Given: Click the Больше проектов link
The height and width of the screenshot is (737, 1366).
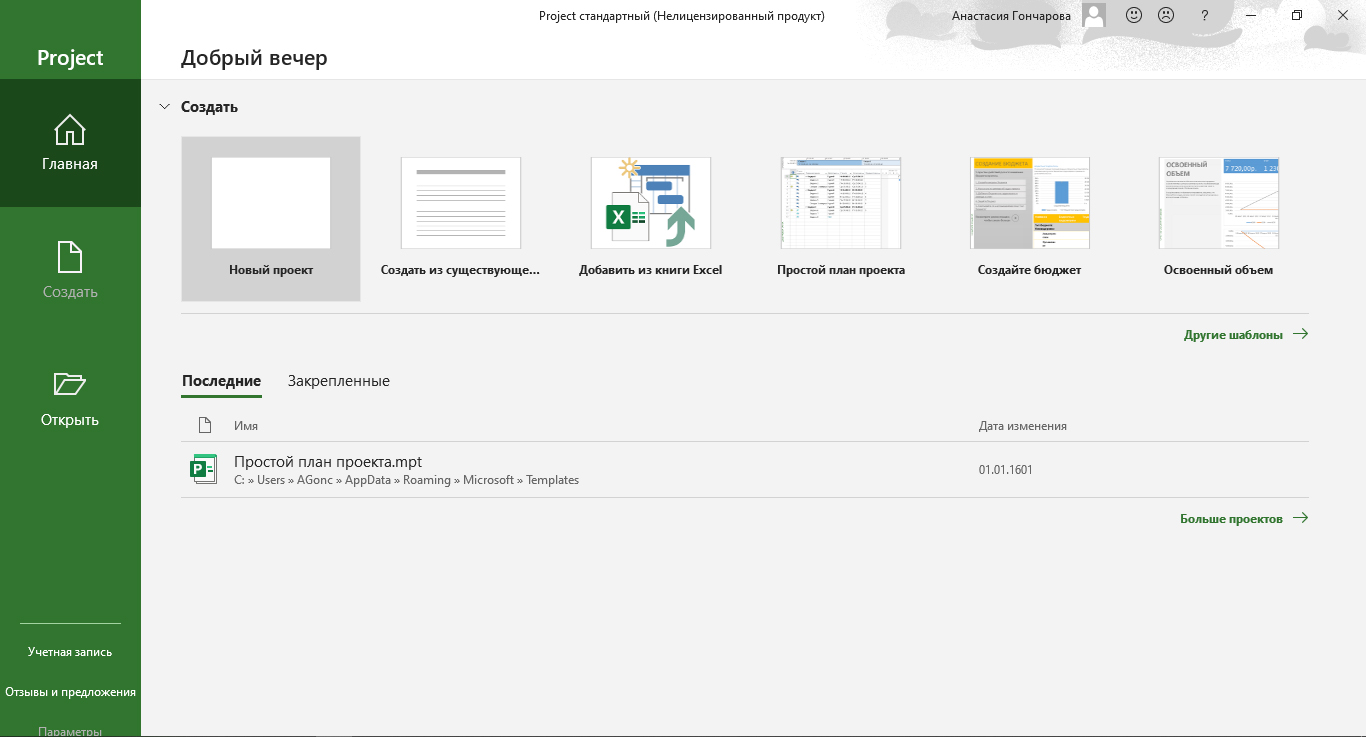Looking at the screenshot, I should pyautogui.click(x=1244, y=519).
